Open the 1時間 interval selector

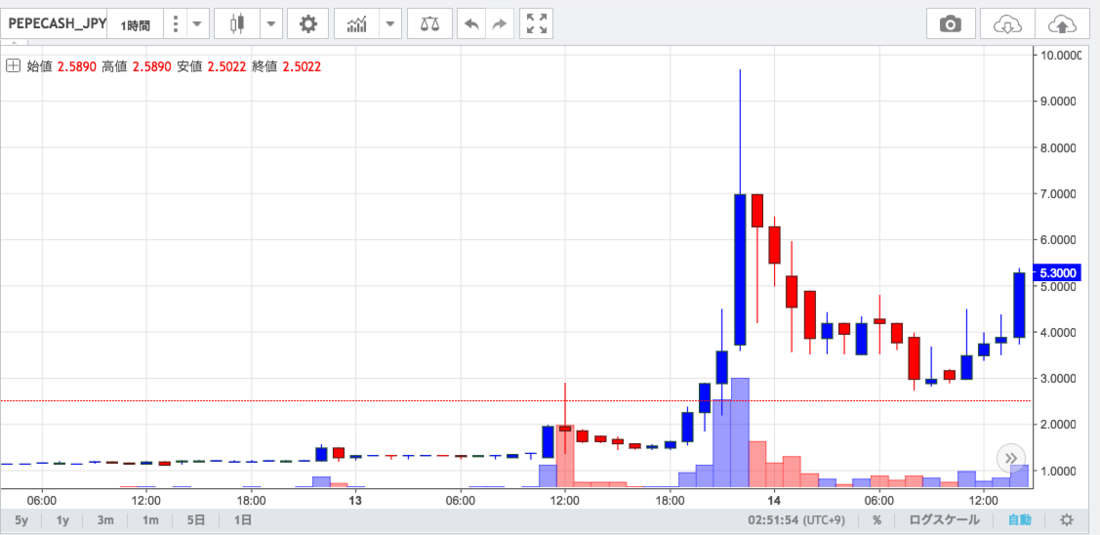(135, 24)
